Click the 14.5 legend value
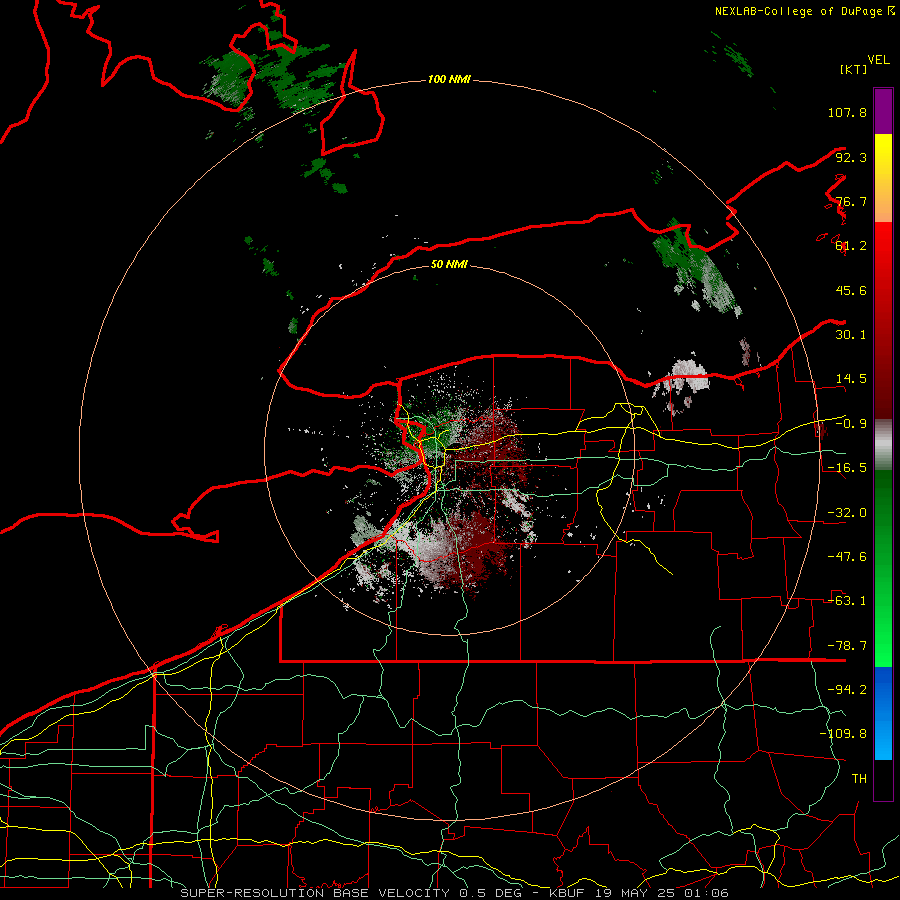 [x=851, y=379]
